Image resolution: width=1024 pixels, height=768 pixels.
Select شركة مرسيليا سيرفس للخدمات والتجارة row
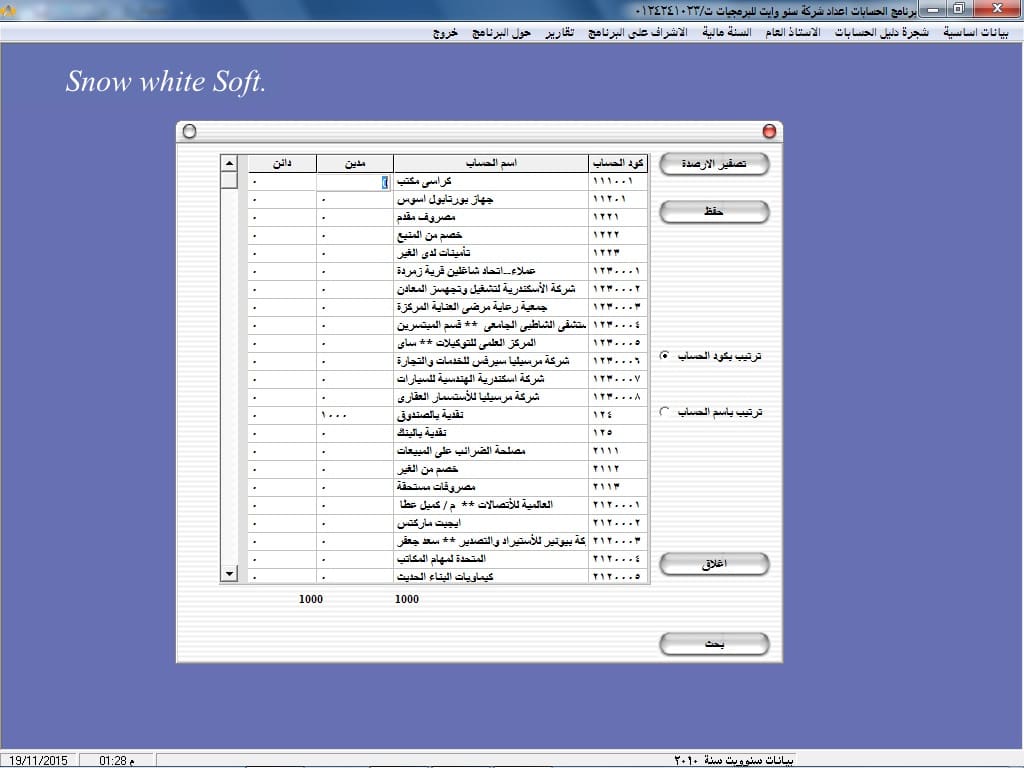tap(449, 361)
